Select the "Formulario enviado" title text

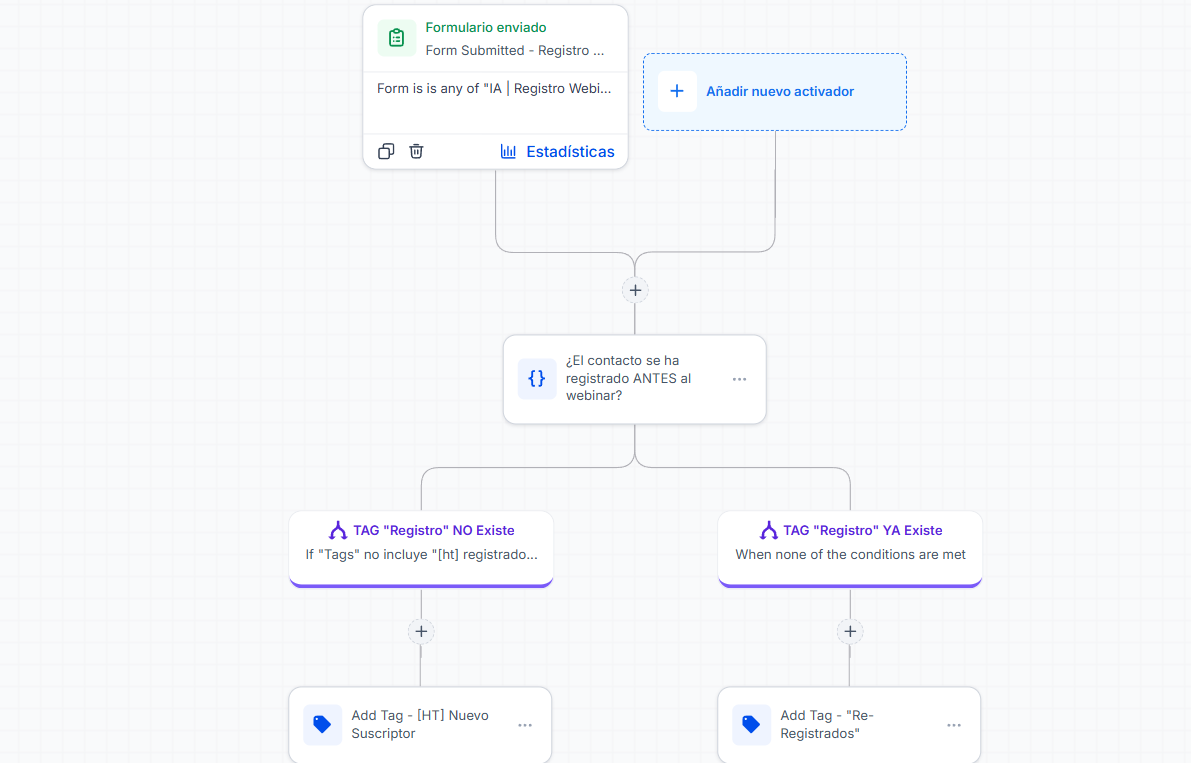point(485,27)
